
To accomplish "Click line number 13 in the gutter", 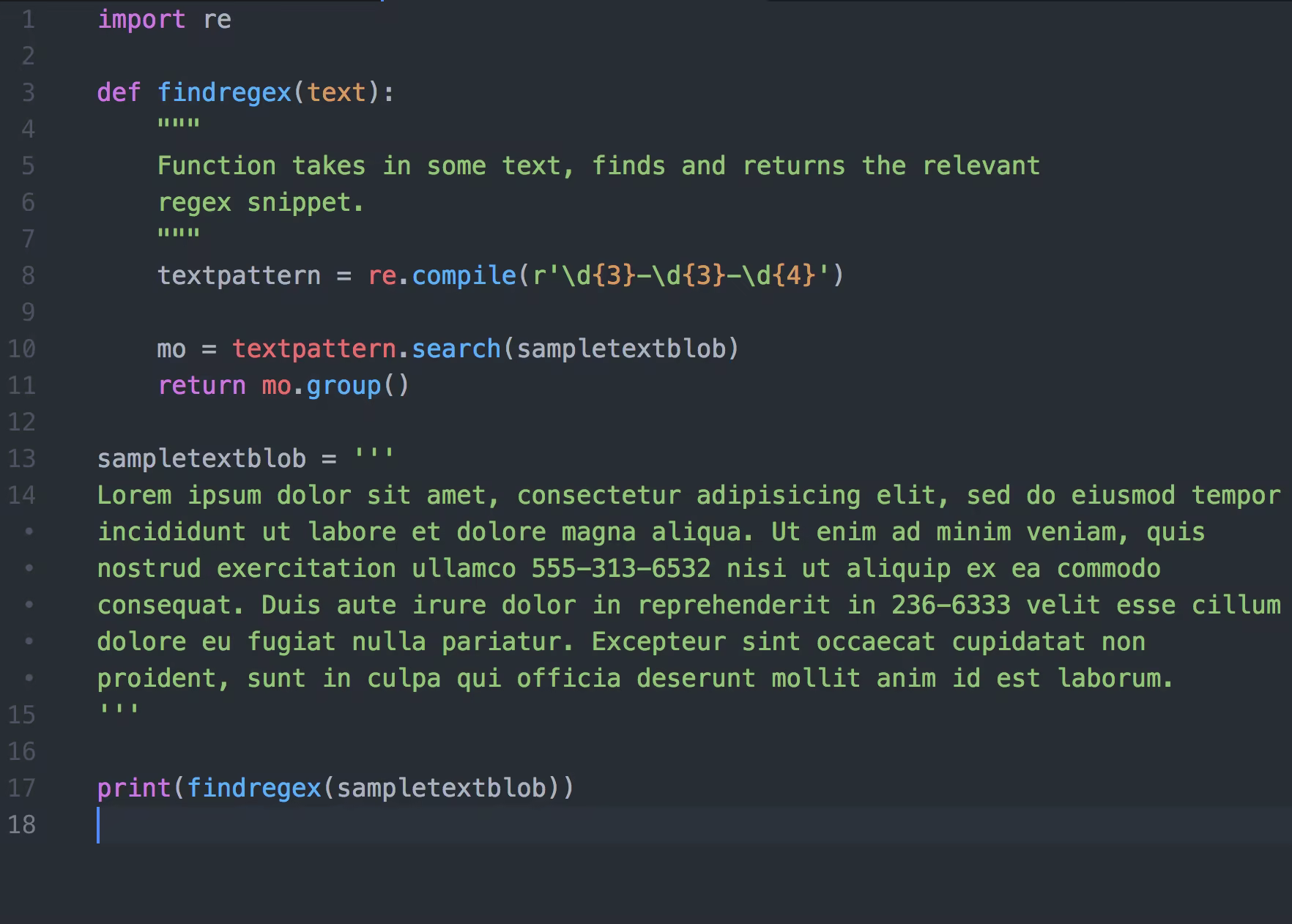I will point(22,459).
